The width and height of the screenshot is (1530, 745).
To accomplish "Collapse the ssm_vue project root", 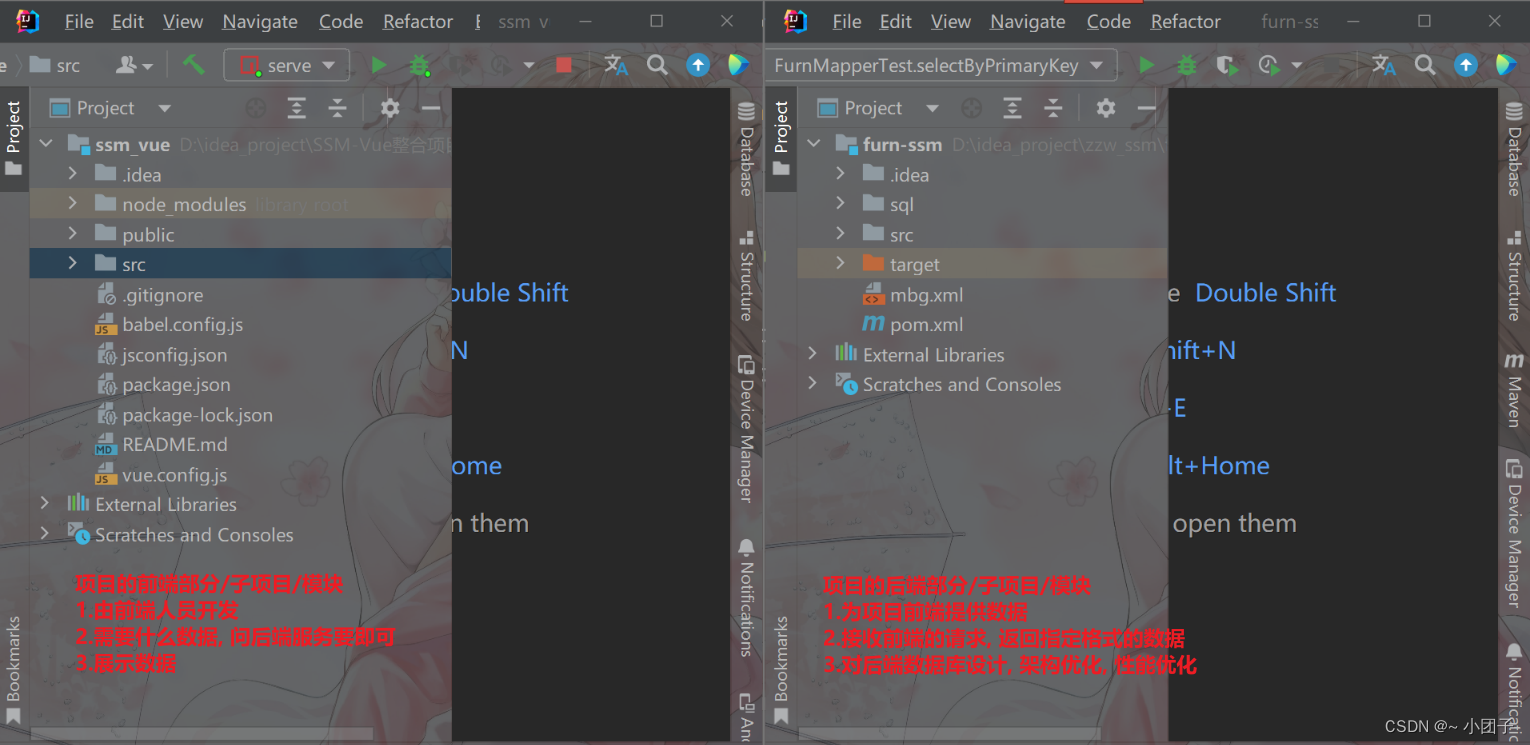I will click(45, 143).
